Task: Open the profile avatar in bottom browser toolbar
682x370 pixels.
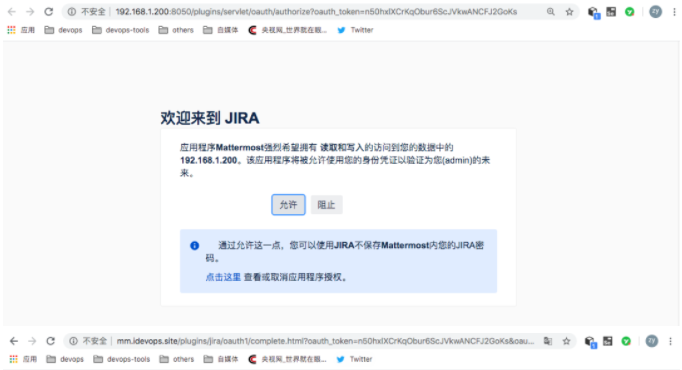Action: tap(652, 341)
